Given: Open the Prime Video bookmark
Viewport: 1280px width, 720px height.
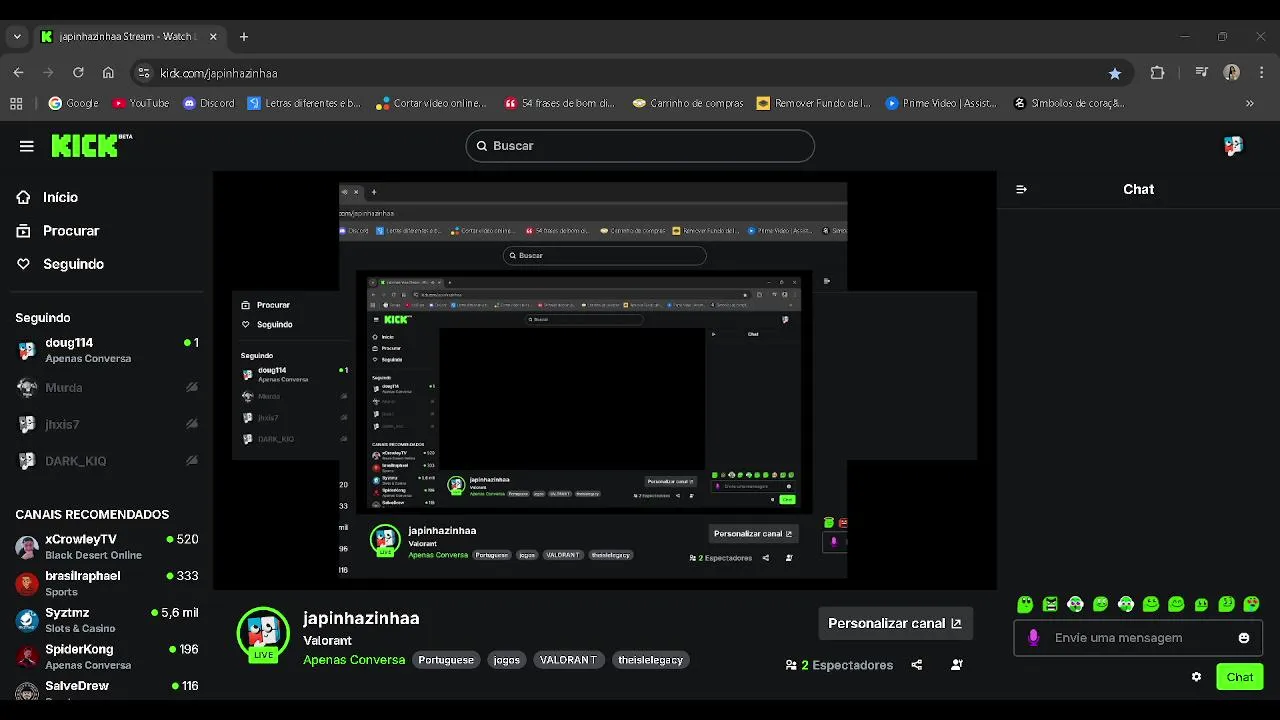Looking at the screenshot, I should [941, 103].
